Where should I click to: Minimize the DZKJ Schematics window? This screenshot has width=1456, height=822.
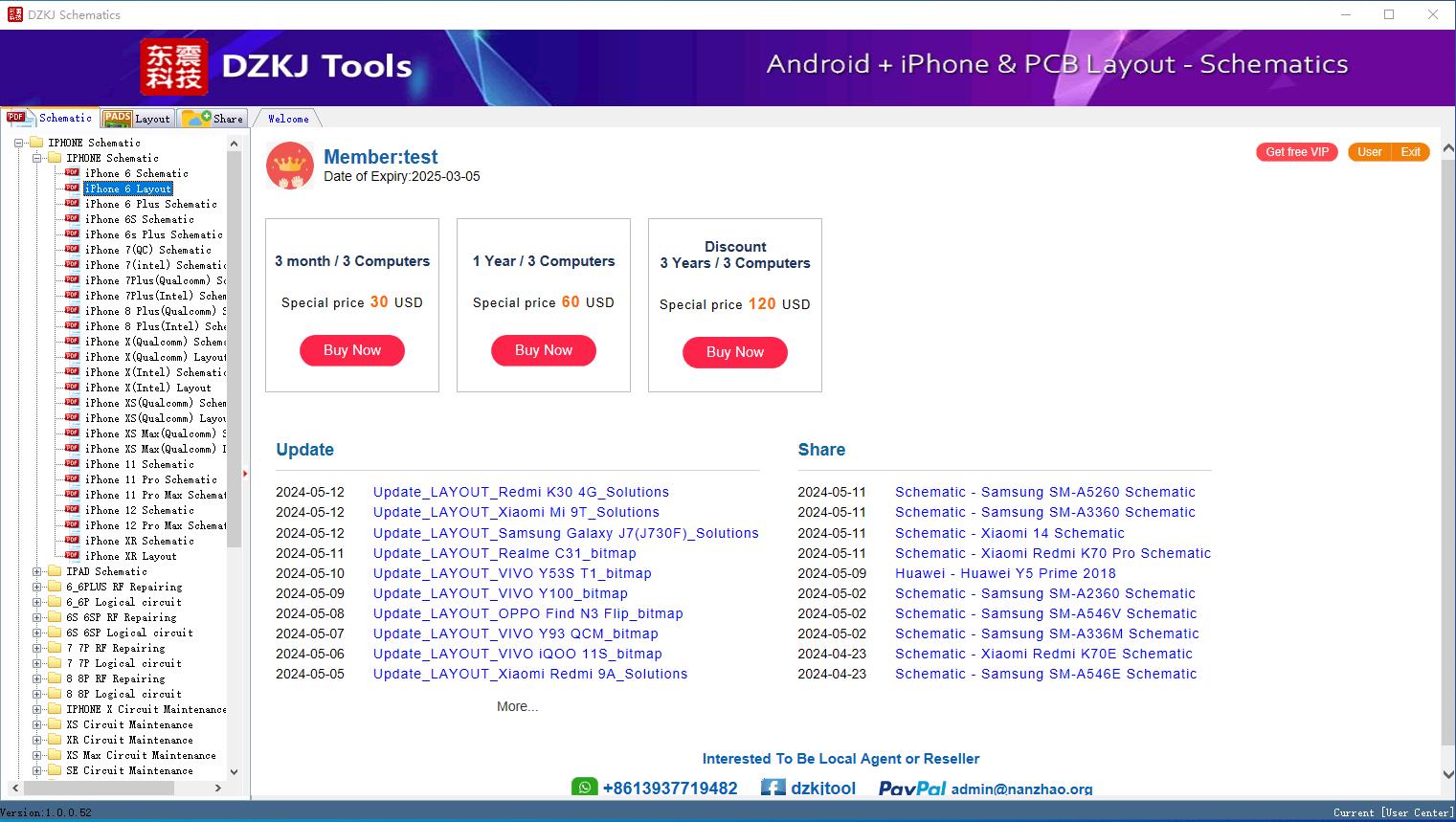pyautogui.click(x=1345, y=14)
